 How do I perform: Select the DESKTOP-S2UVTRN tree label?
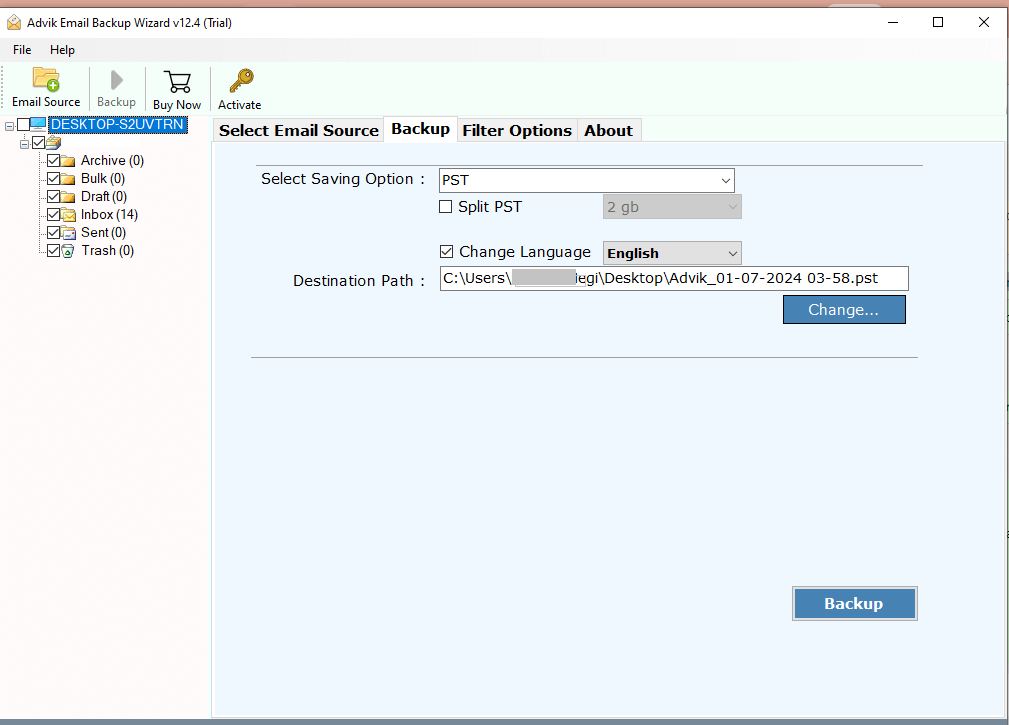117,124
